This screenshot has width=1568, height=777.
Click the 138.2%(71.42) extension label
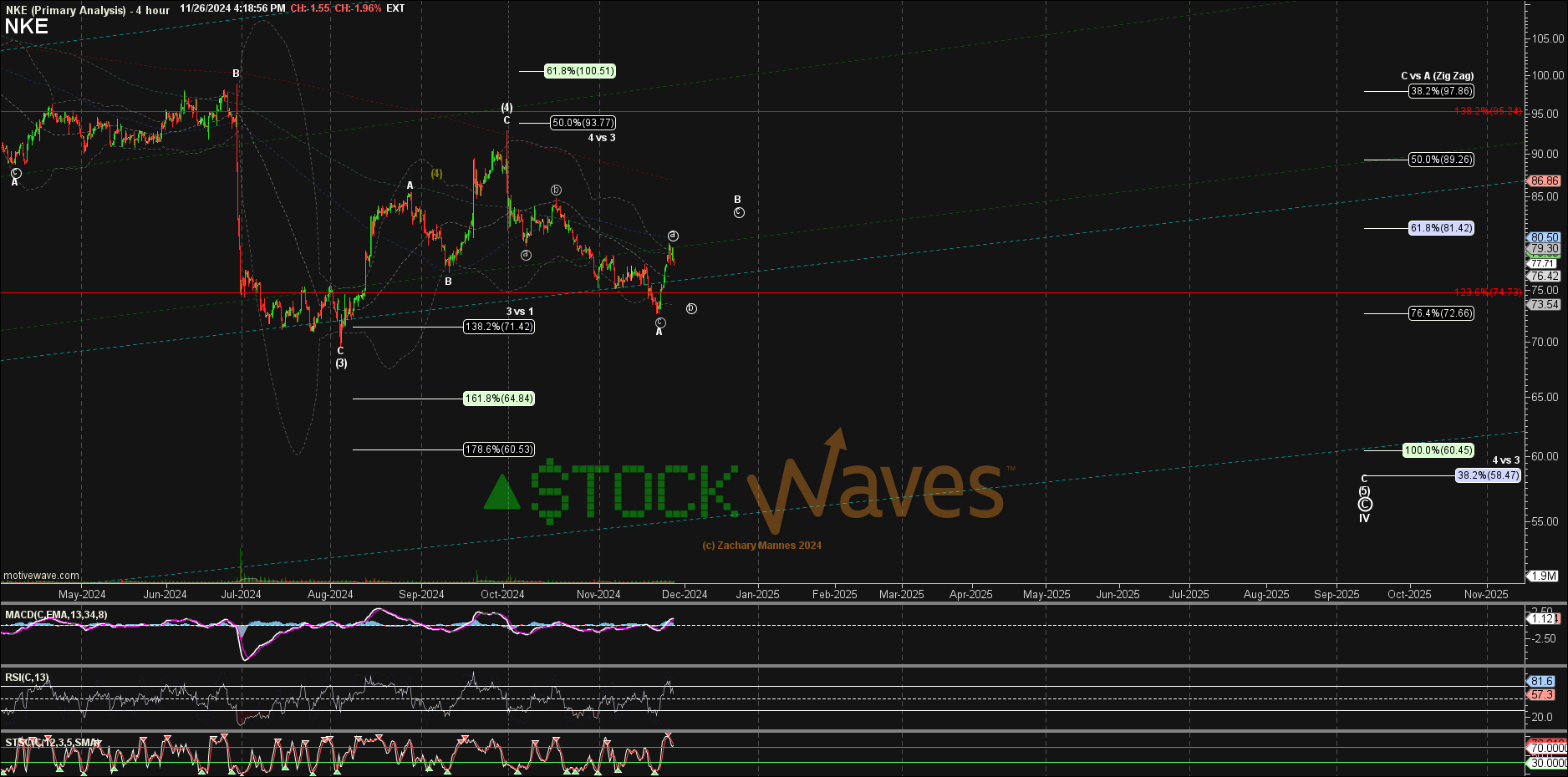(499, 327)
